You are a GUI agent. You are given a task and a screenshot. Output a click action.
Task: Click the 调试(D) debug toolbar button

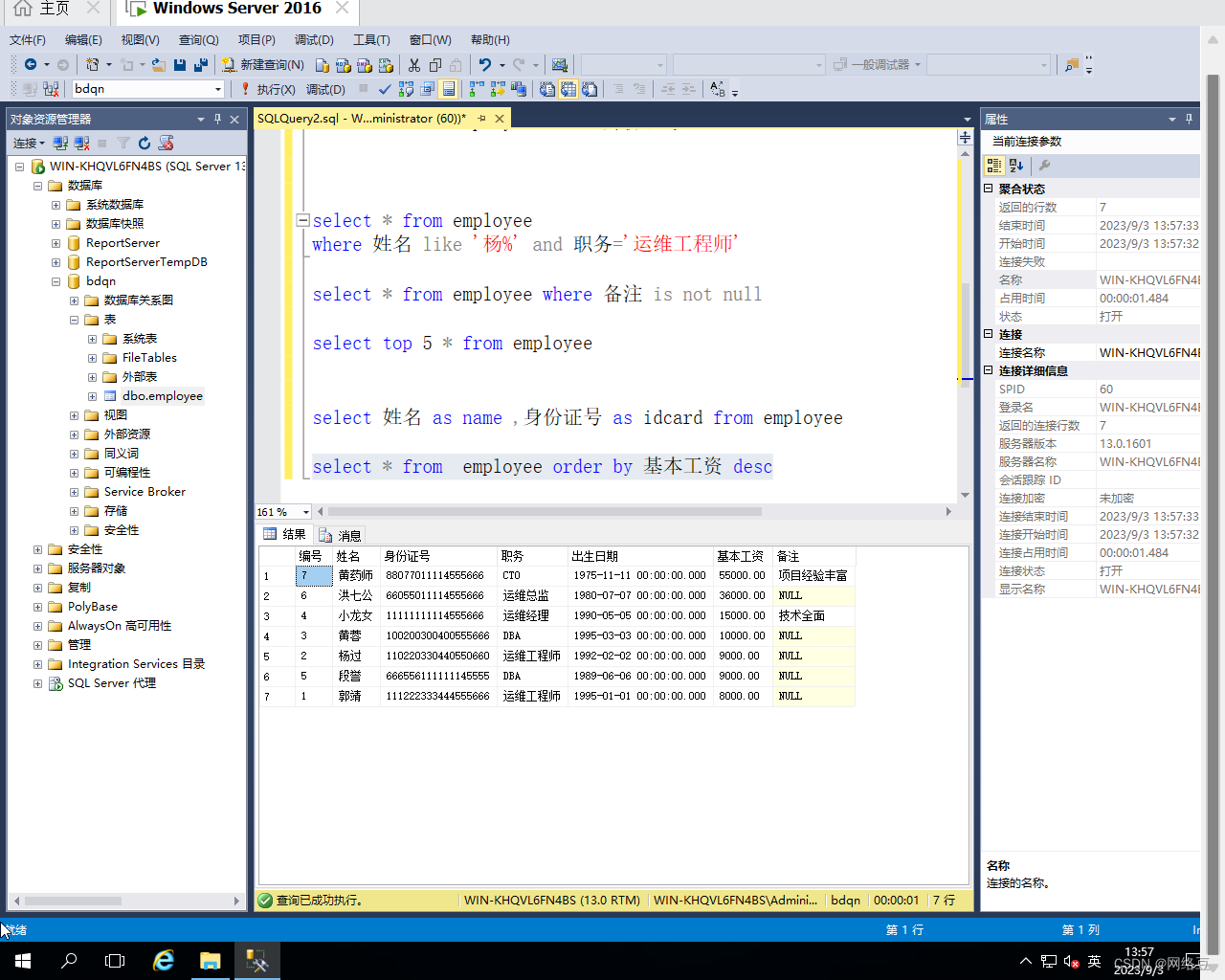point(325,89)
